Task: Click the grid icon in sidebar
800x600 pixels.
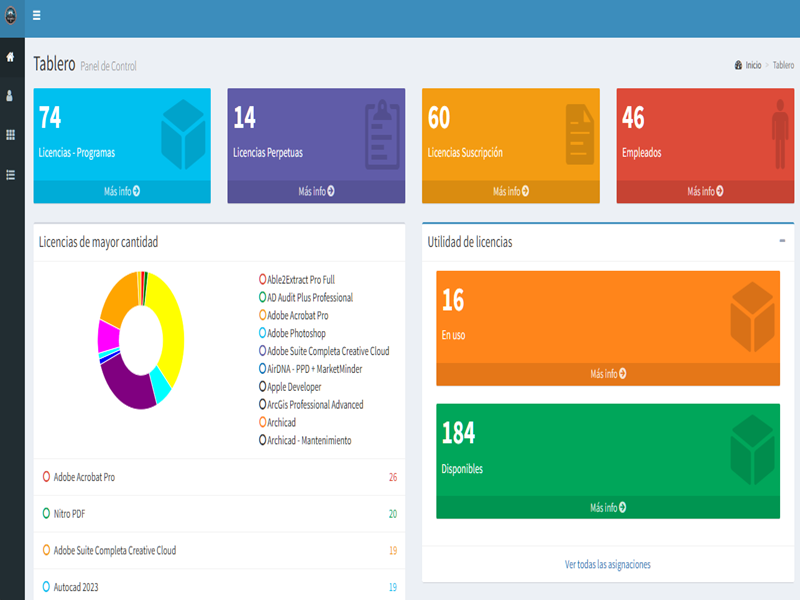Action: click(11, 135)
